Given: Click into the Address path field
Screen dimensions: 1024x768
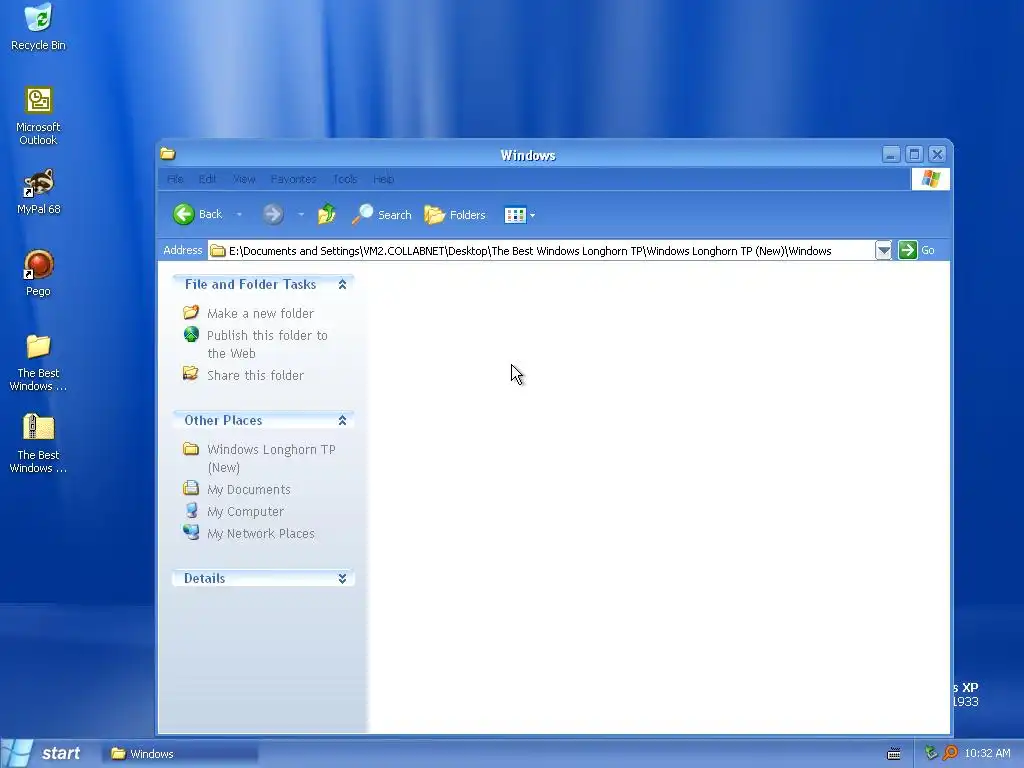Looking at the screenshot, I should pos(541,251).
